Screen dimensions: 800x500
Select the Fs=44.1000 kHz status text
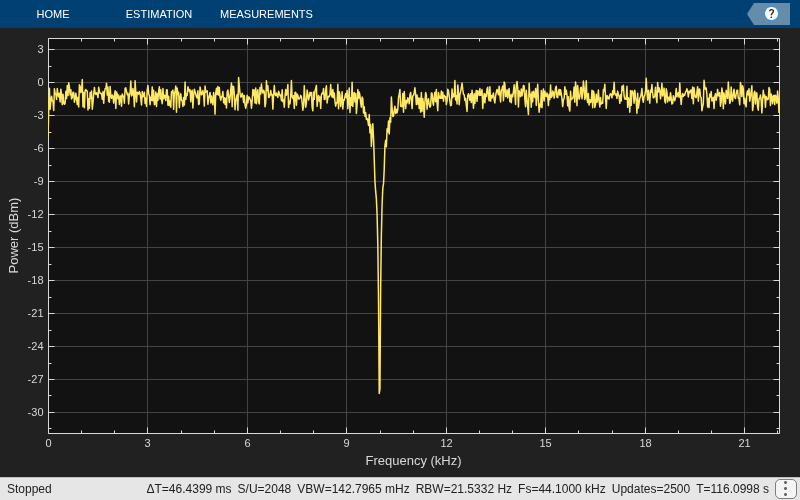[561, 489]
